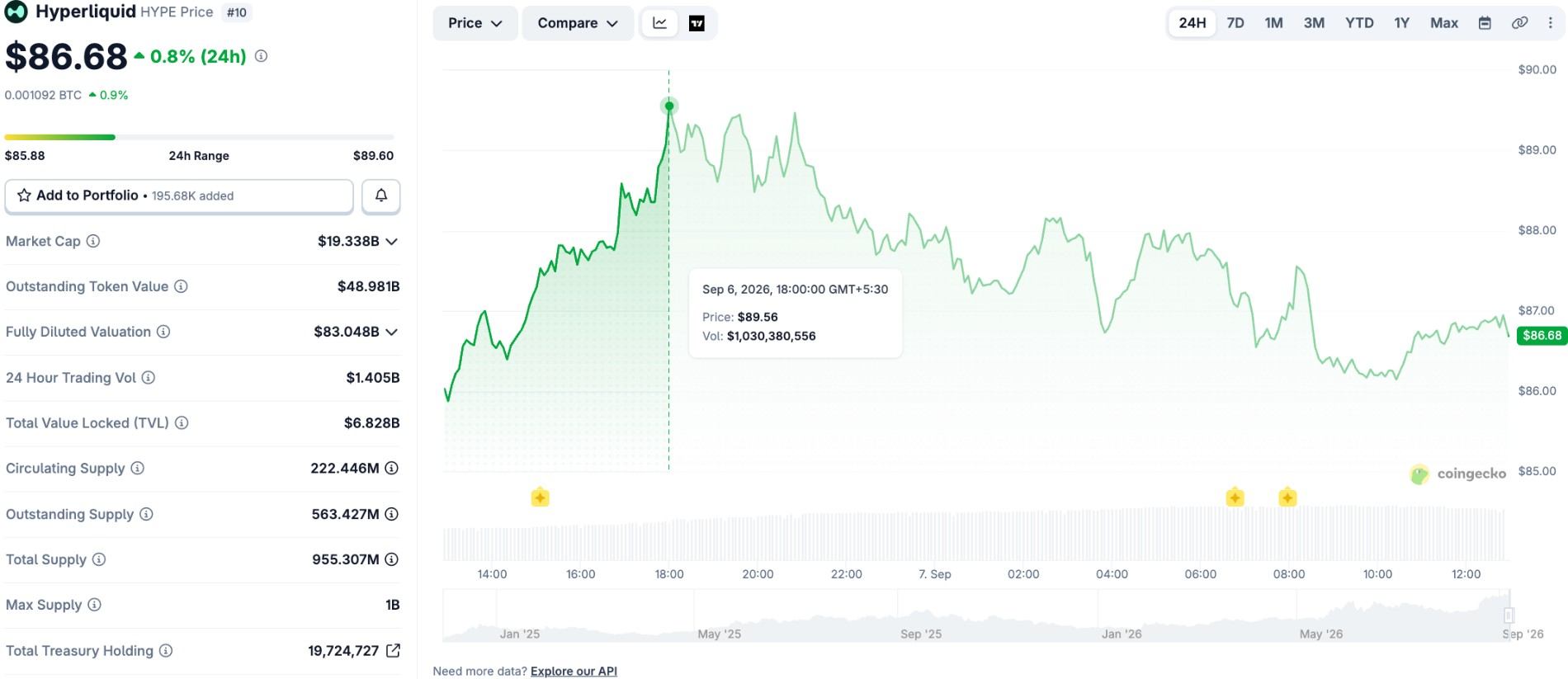The image size is (1568, 679).
Task: Click the 1B max supply value
Action: point(393,605)
